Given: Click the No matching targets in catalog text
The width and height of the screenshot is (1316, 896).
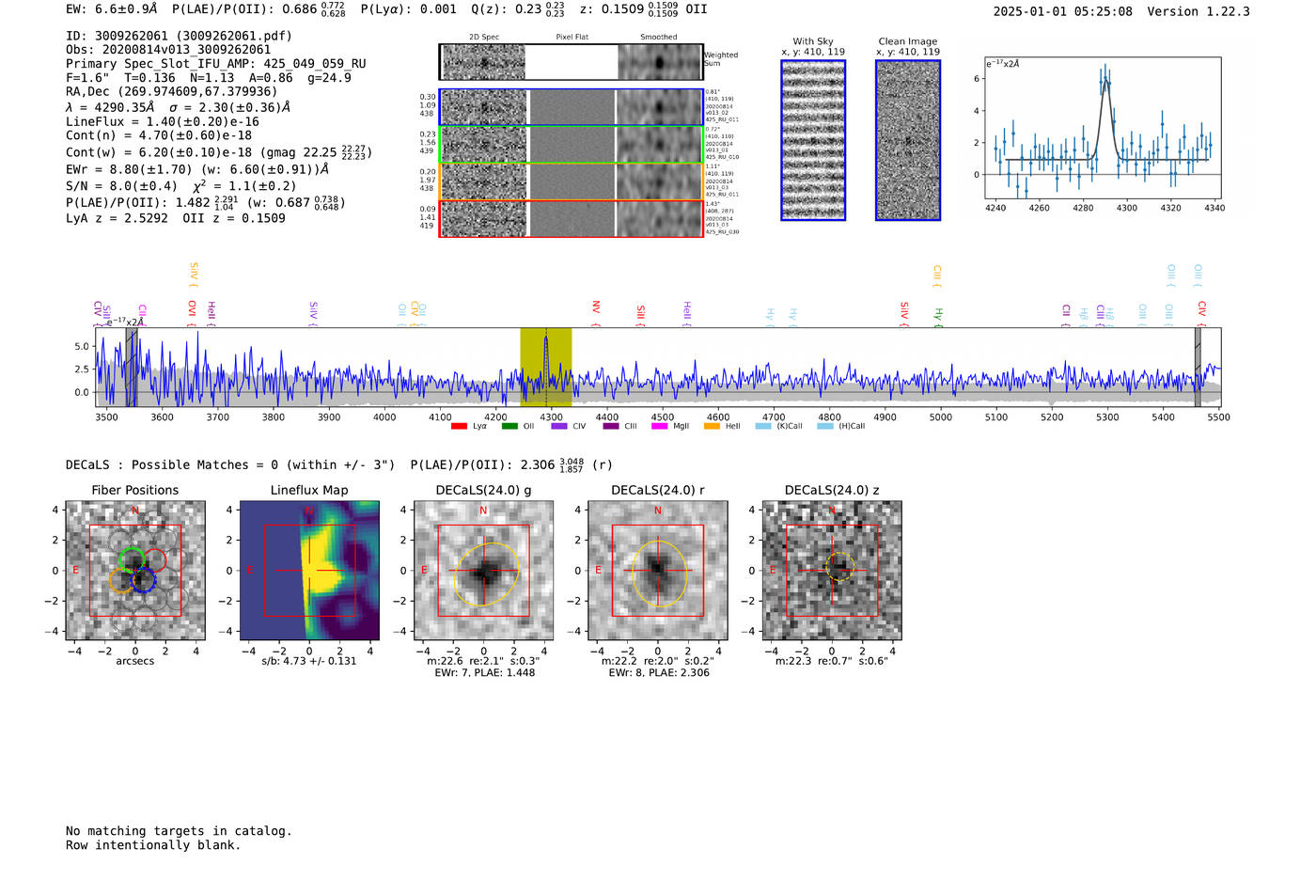Looking at the screenshot, I should pos(179,831).
